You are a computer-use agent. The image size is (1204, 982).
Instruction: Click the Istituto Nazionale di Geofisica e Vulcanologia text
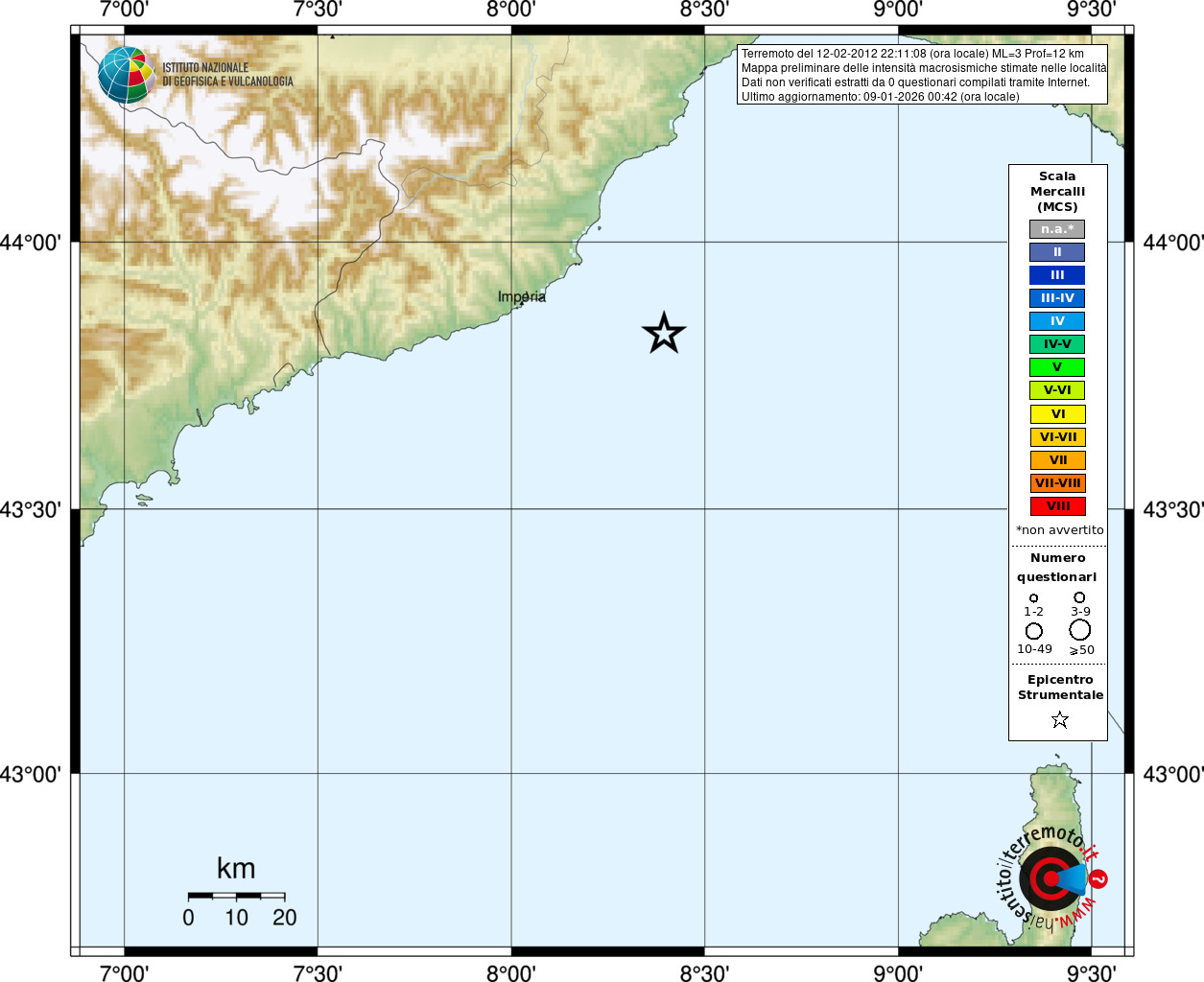tap(227, 75)
